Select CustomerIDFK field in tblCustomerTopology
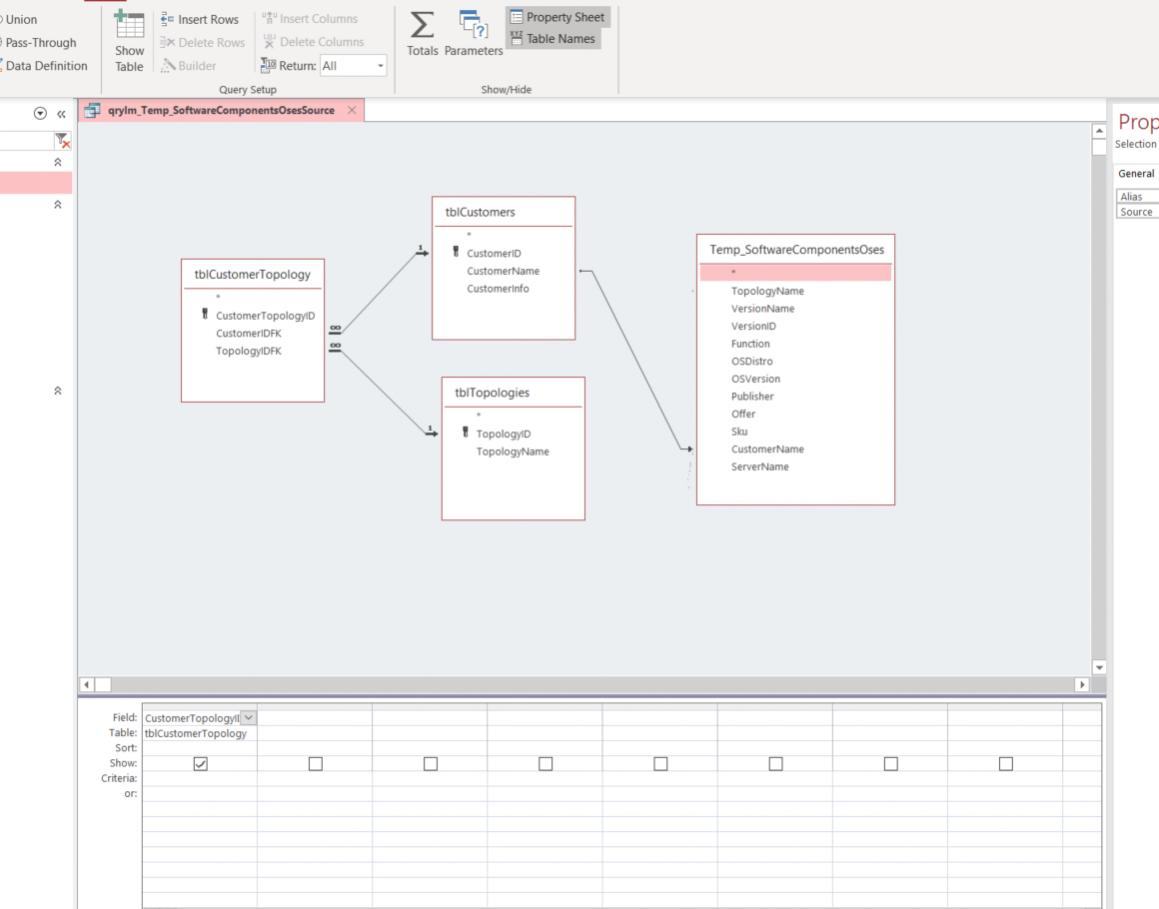This screenshot has width=1159, height=909. coord(248,333)
